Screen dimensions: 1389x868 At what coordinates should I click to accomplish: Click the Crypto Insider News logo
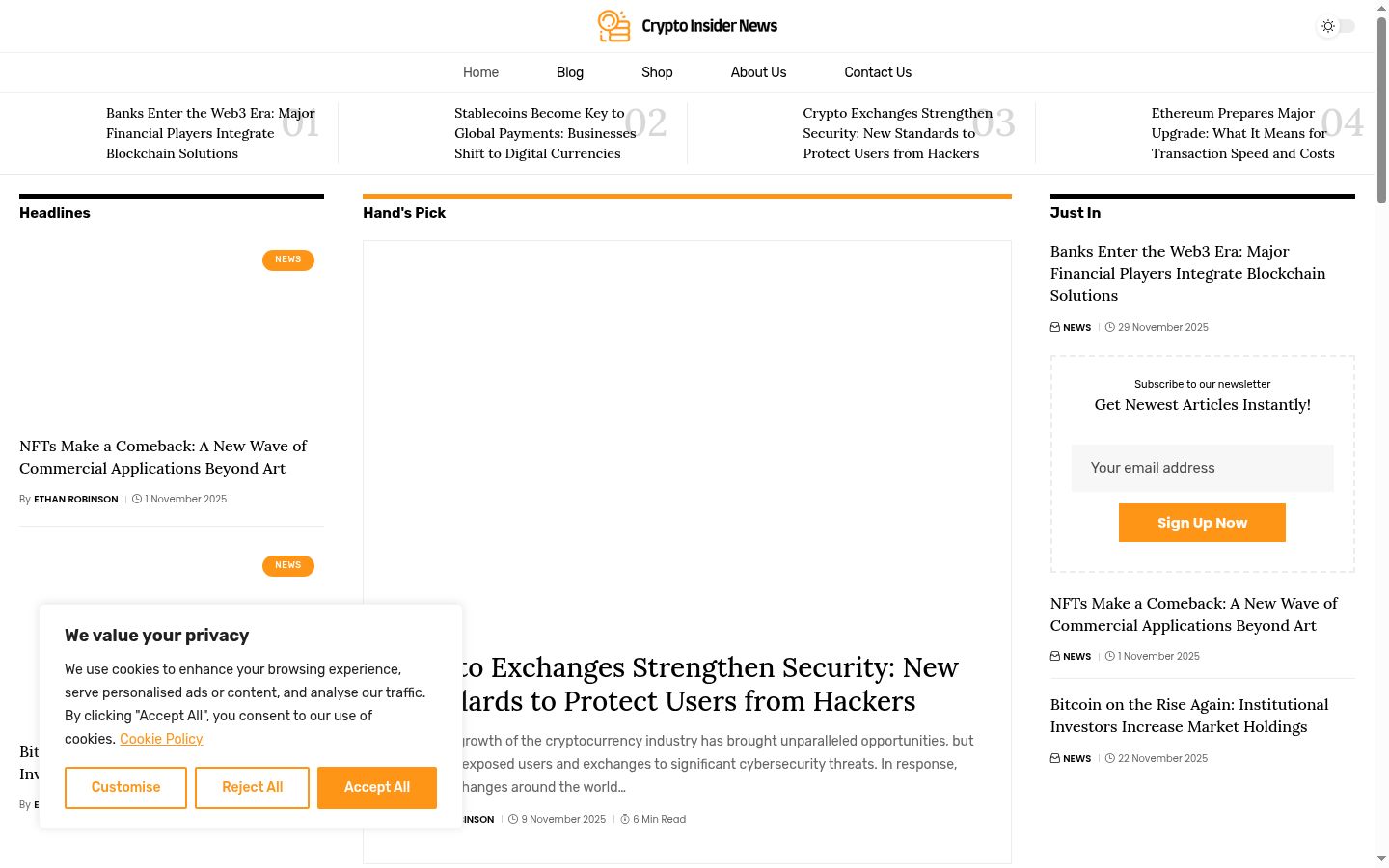[688, 26]
